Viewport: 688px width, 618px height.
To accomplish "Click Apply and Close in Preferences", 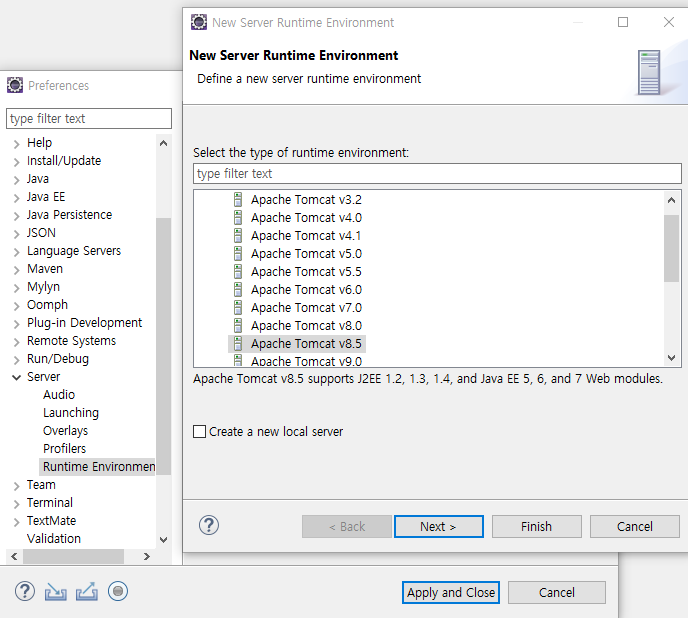I will tap(451, 593).
